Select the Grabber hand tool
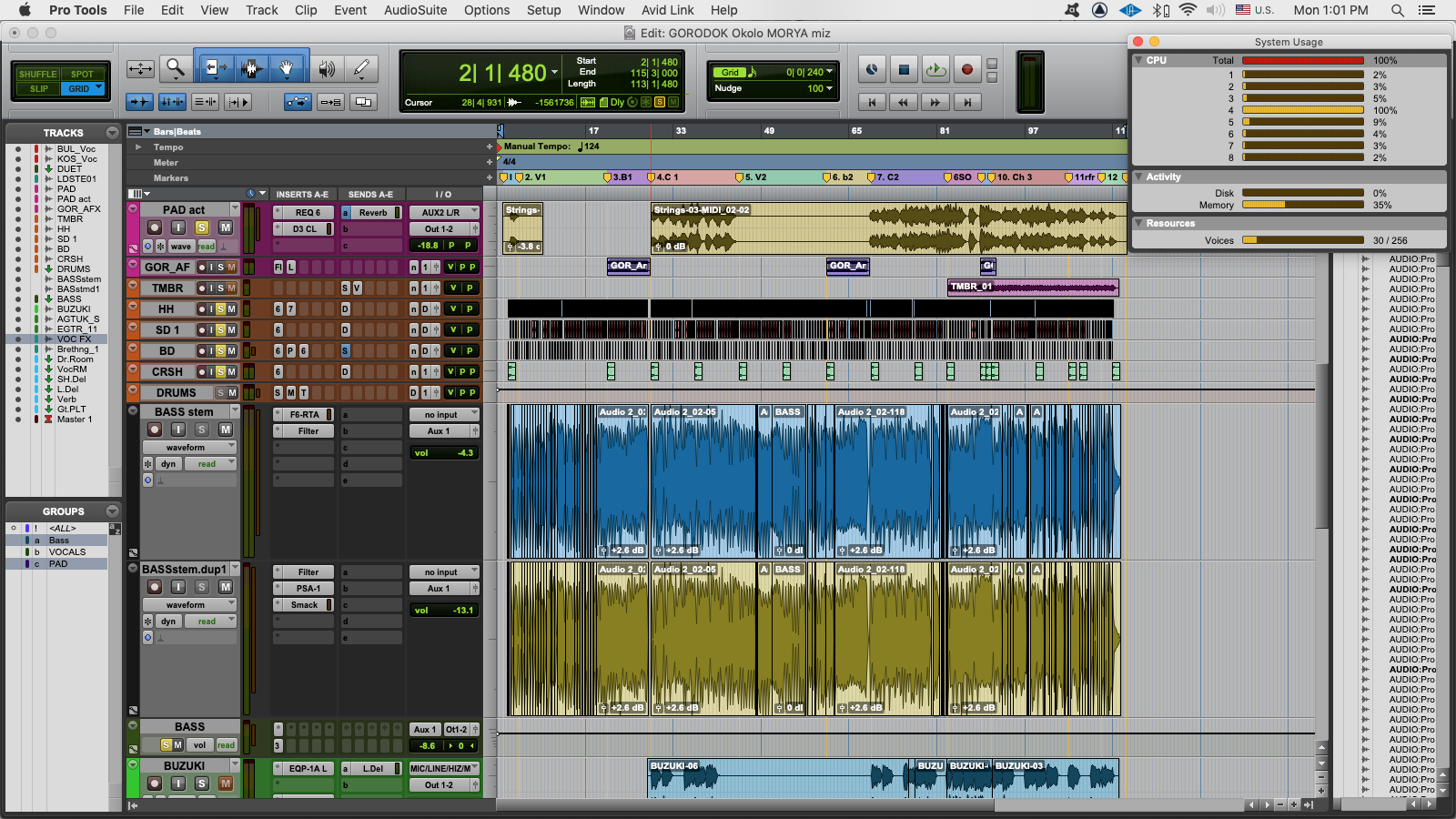This screenshot has height=819, width=1456. point(286,68)
